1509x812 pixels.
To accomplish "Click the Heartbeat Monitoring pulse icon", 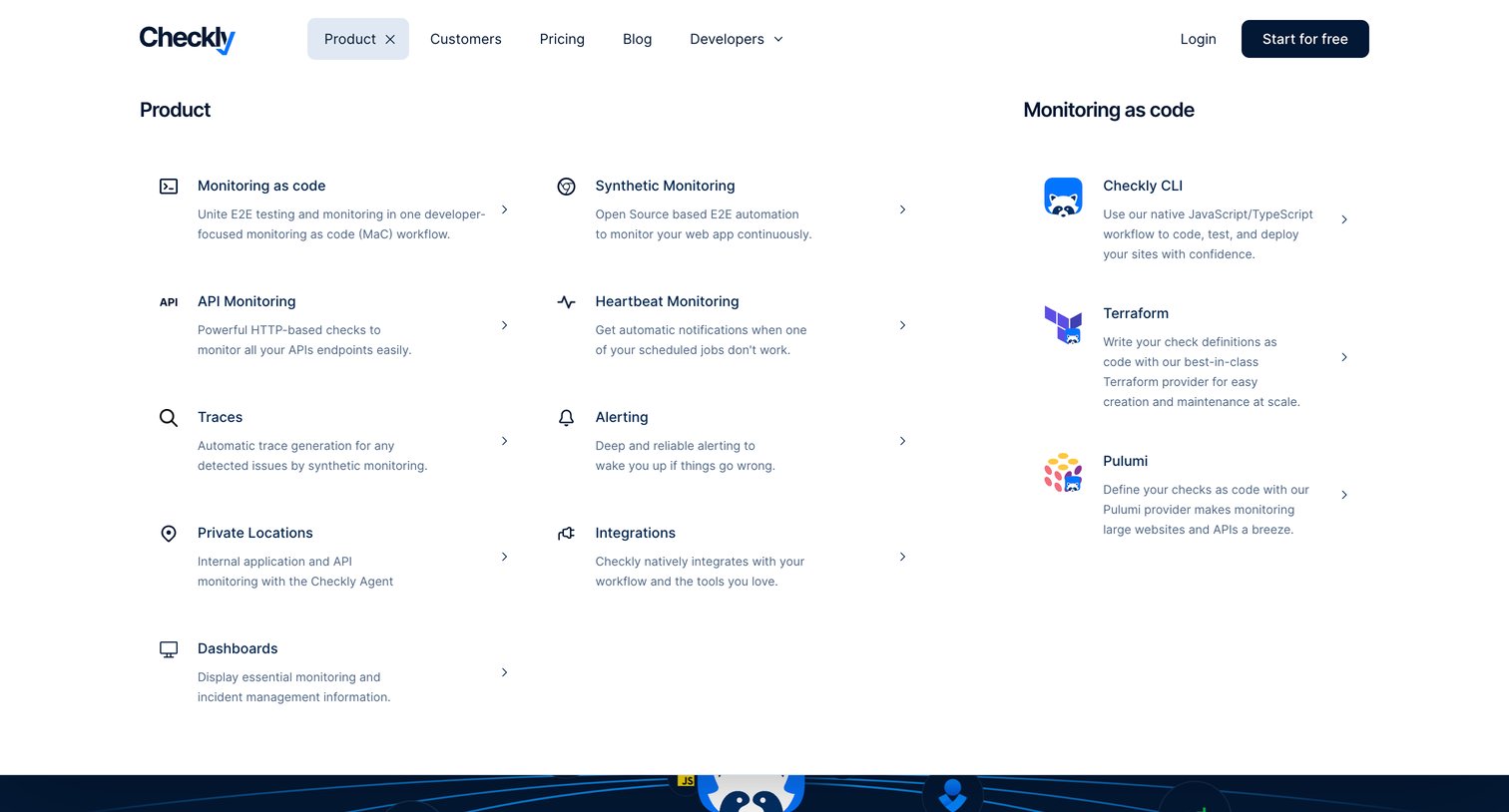I will pyautogui.click(x=566, y=302).
